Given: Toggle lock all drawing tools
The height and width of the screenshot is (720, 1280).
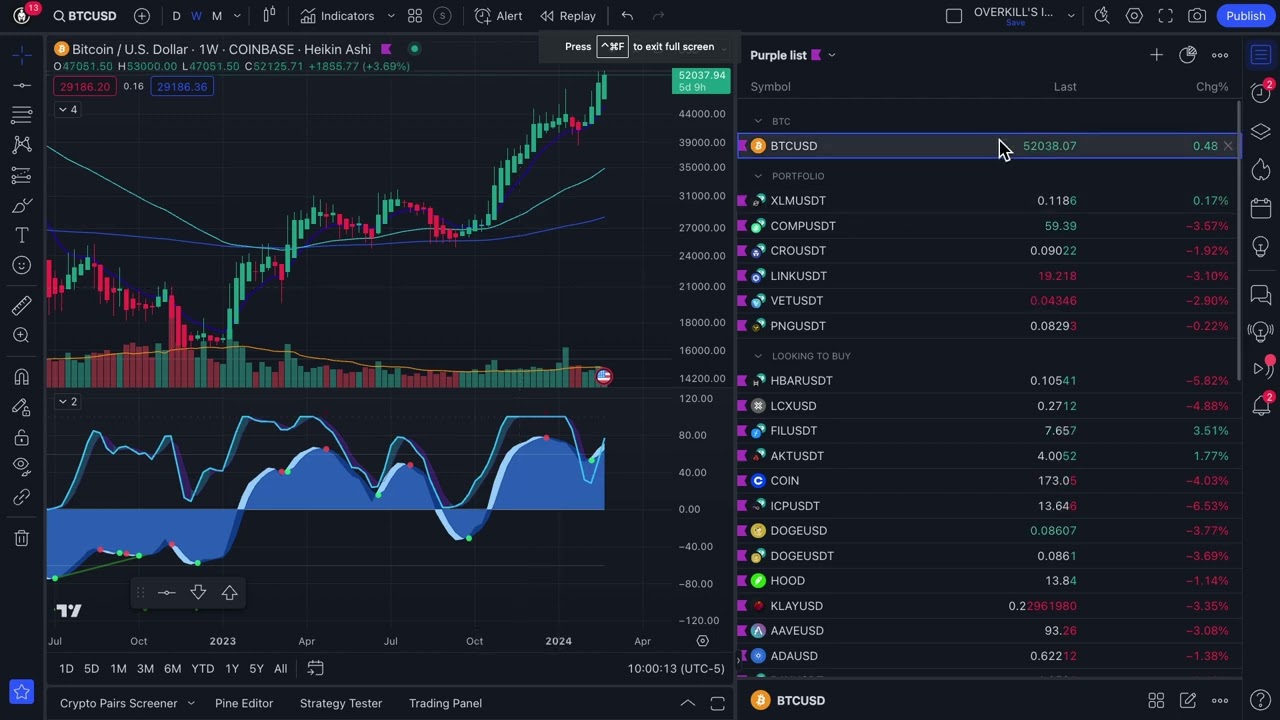Looking at the screenshot, I should pos(22,437).
